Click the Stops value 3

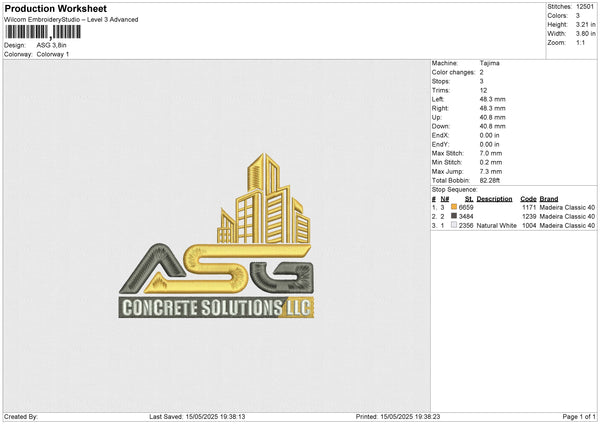point(481,82)
